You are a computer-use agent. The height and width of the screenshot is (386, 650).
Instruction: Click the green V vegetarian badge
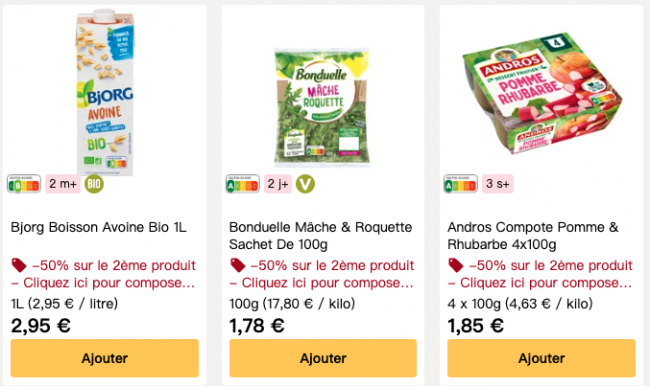305,184
